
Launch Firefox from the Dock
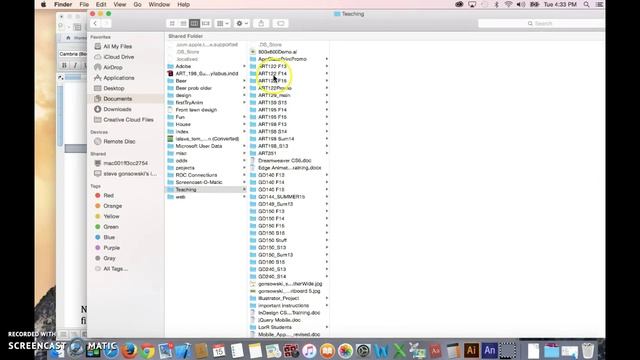point(129,351)
